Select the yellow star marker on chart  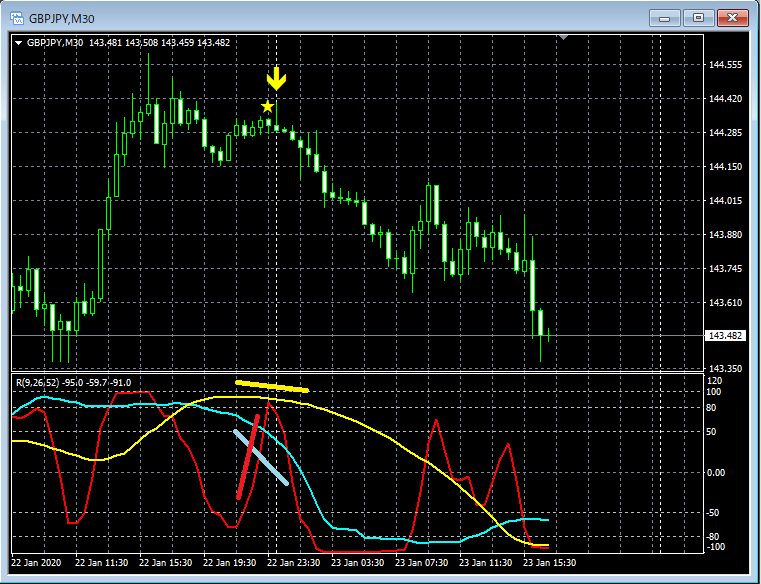tap(267, 106)
